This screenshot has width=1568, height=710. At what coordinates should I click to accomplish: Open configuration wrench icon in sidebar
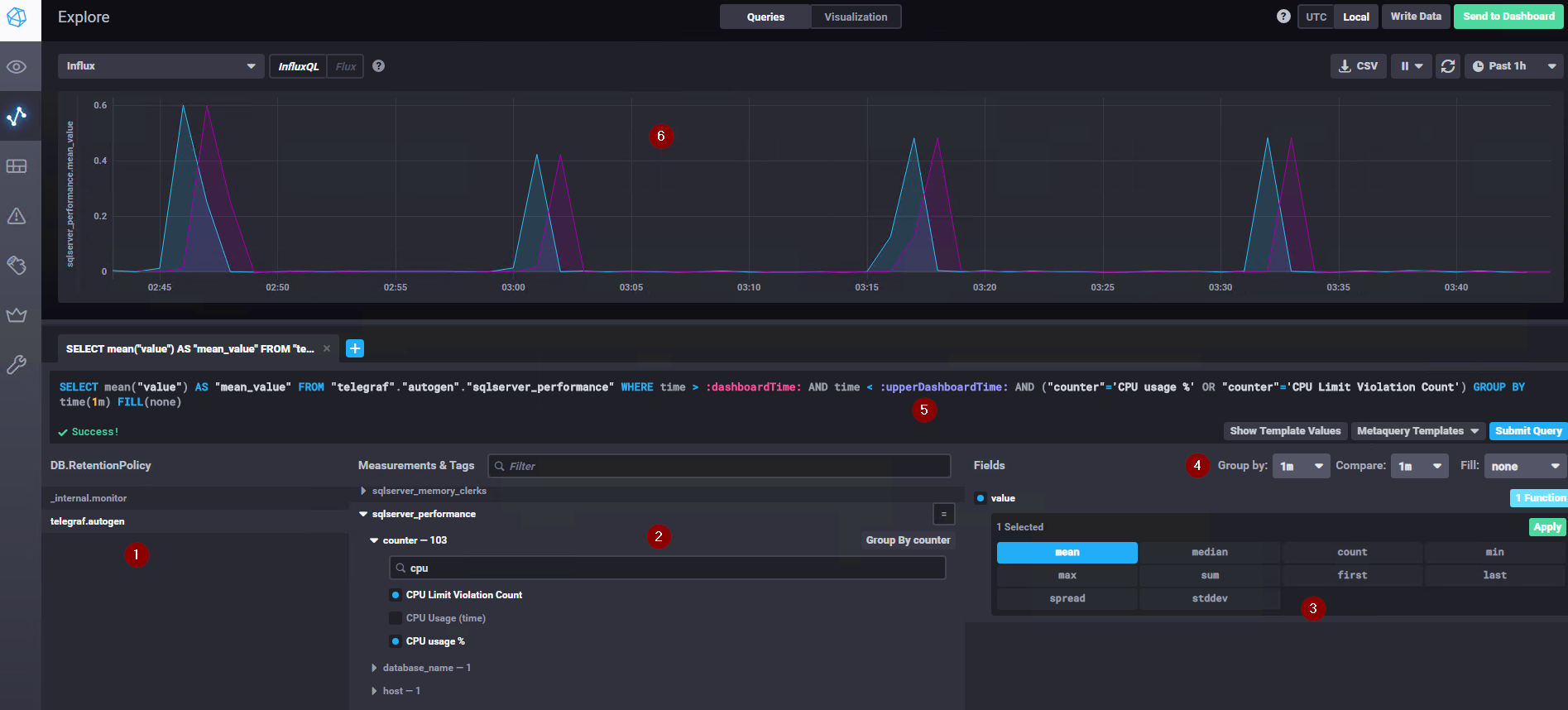click(17, 365)
